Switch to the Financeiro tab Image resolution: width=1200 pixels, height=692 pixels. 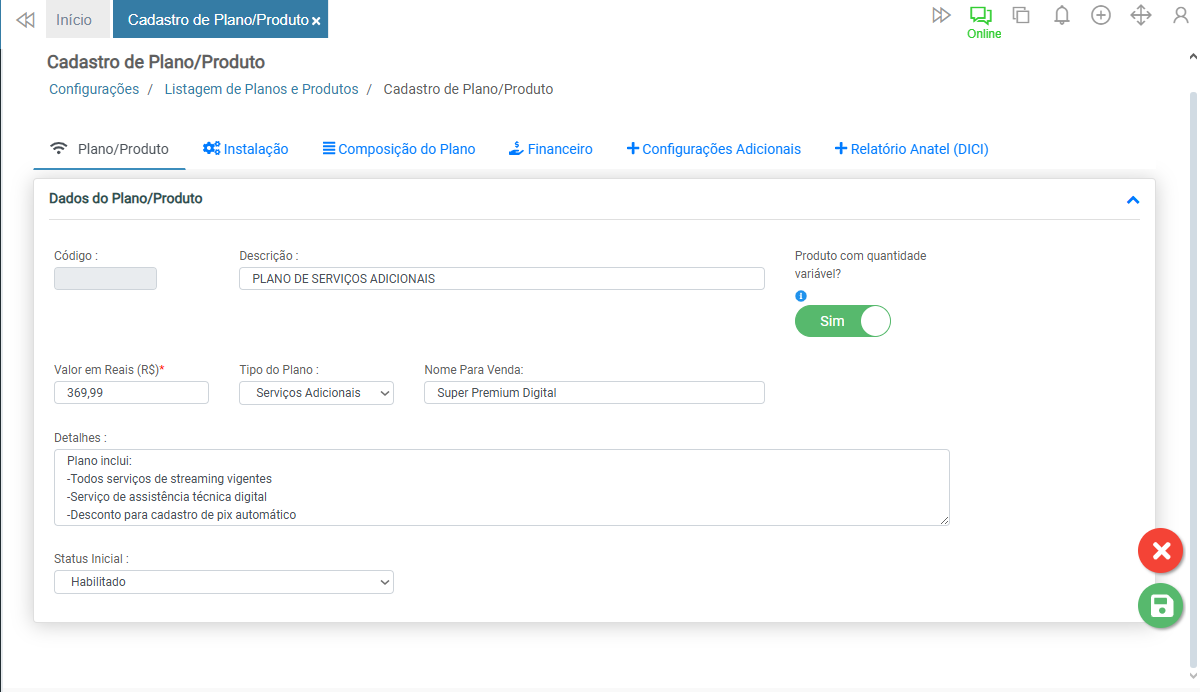click(551, 149)
